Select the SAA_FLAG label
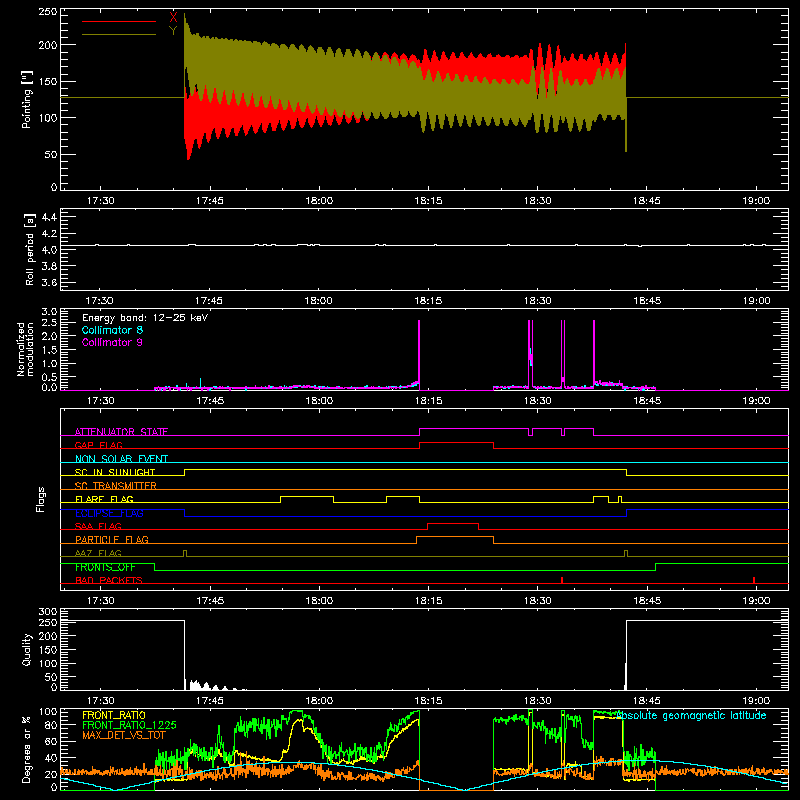Viewport: 800px width, 800px height. pyautogui.click(x=98, y=526)
